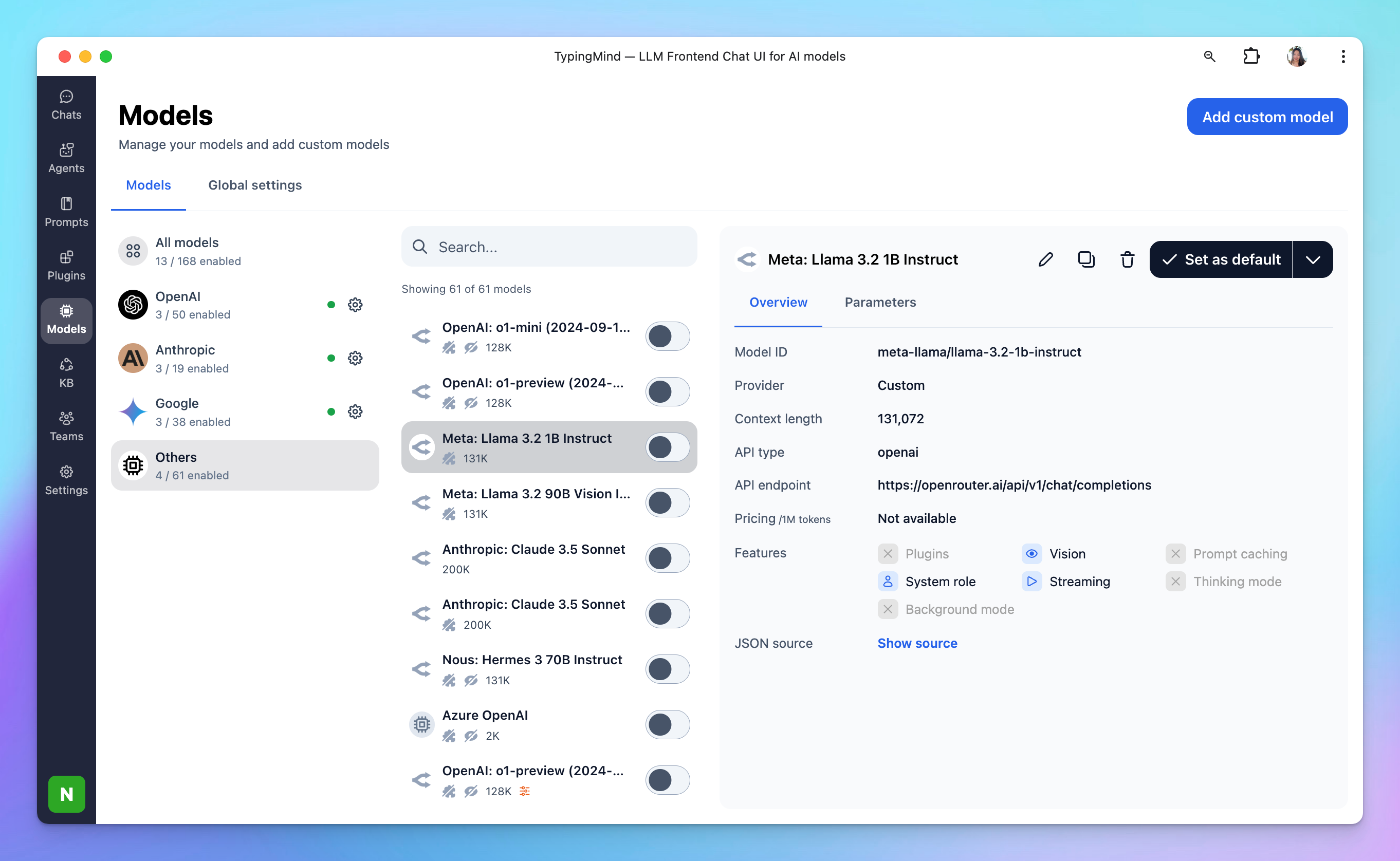Delete model with the trash icon
This screenshot has height=861, width=1400.
pos(1127,259)
